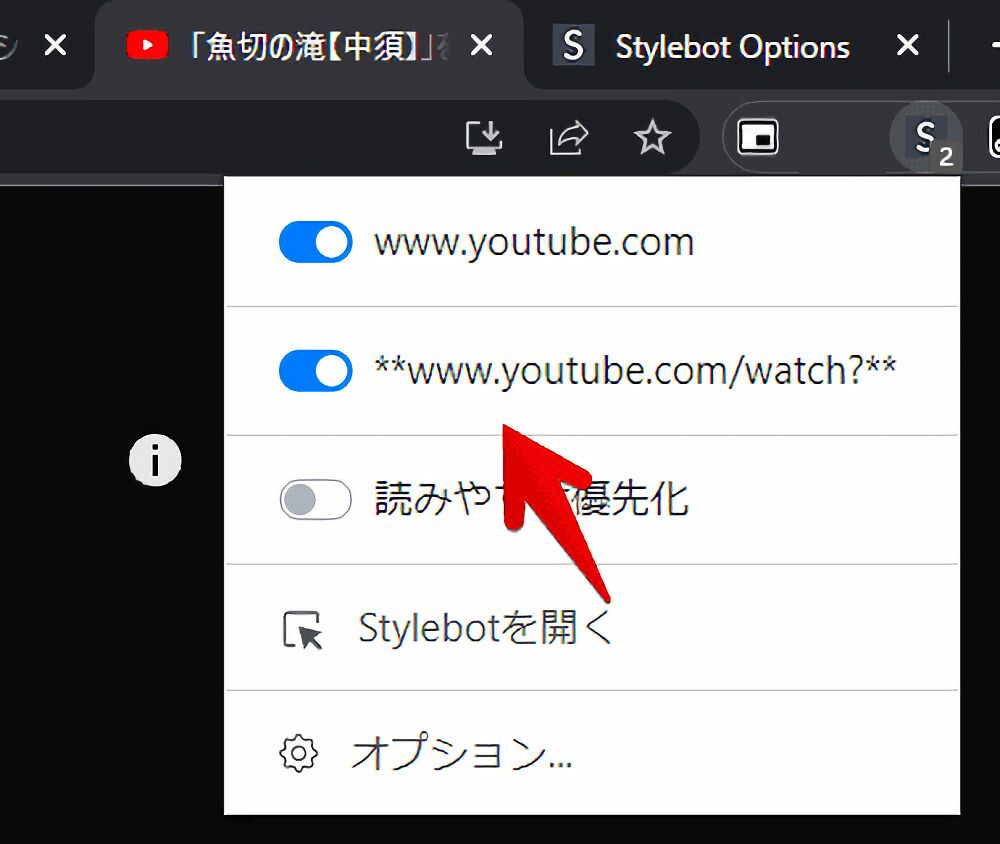The width and height of the screenshot is (1000, 844).
Task: Close the Stylebot Options tab
Action: point(907,45)
